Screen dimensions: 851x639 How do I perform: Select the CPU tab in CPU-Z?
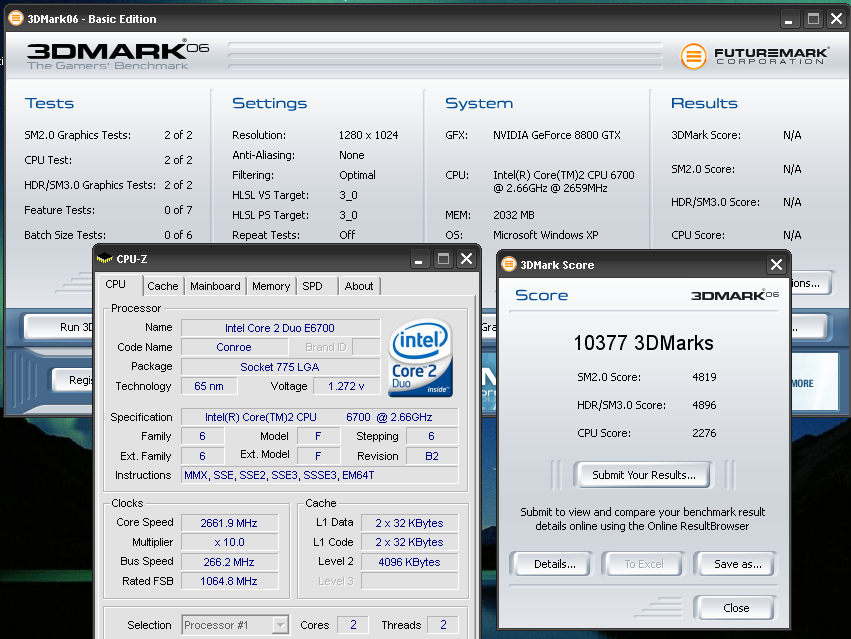point(116,284)
